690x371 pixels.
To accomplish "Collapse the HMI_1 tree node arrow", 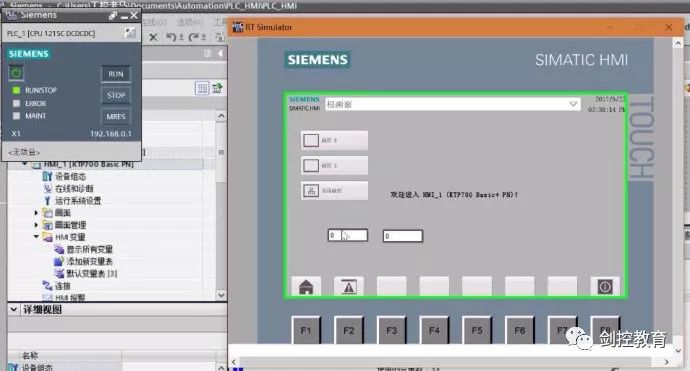I will [25, 164].
